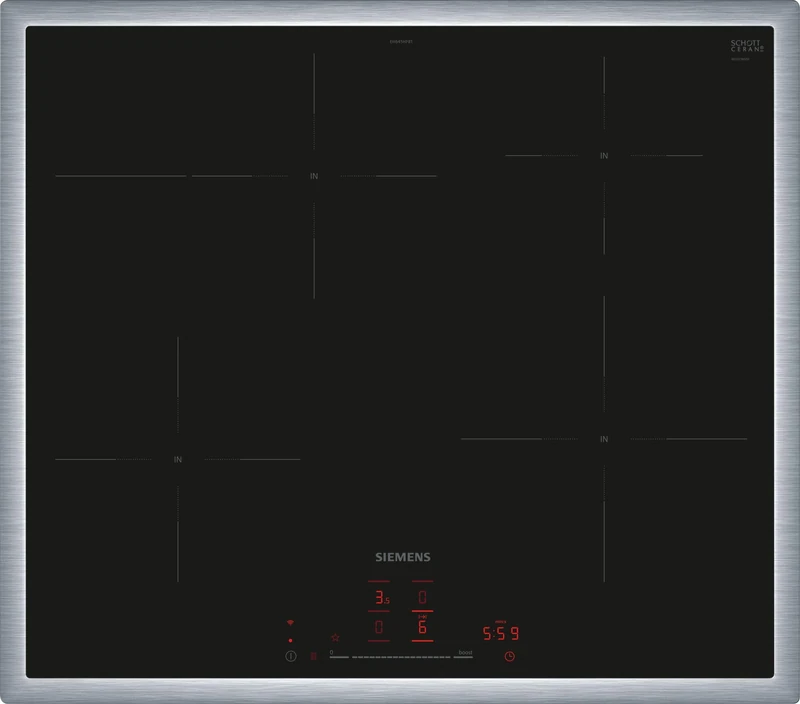This screenshot has height=704, width=800.
Task: Select the zone display showing 6
Action: (x=422, y=627)
